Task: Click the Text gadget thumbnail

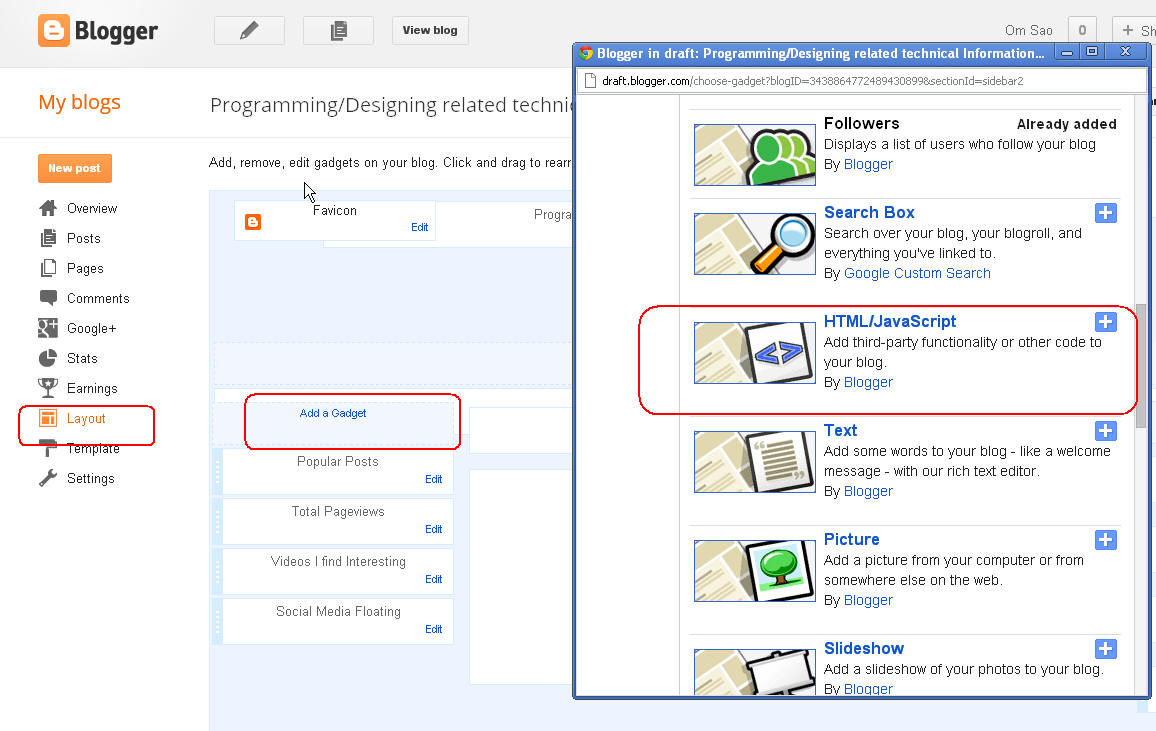Action: (754, 462)
